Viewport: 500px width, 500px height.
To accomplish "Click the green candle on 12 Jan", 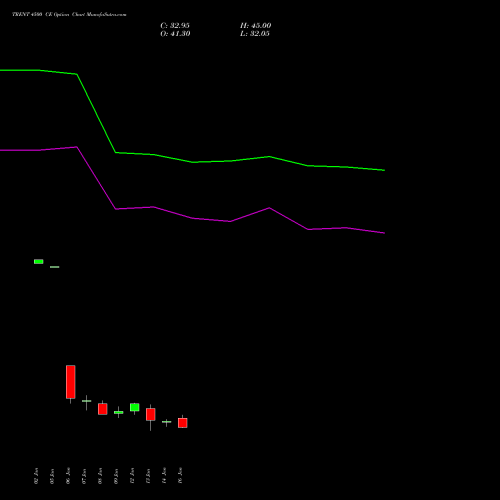I will 135,407.
